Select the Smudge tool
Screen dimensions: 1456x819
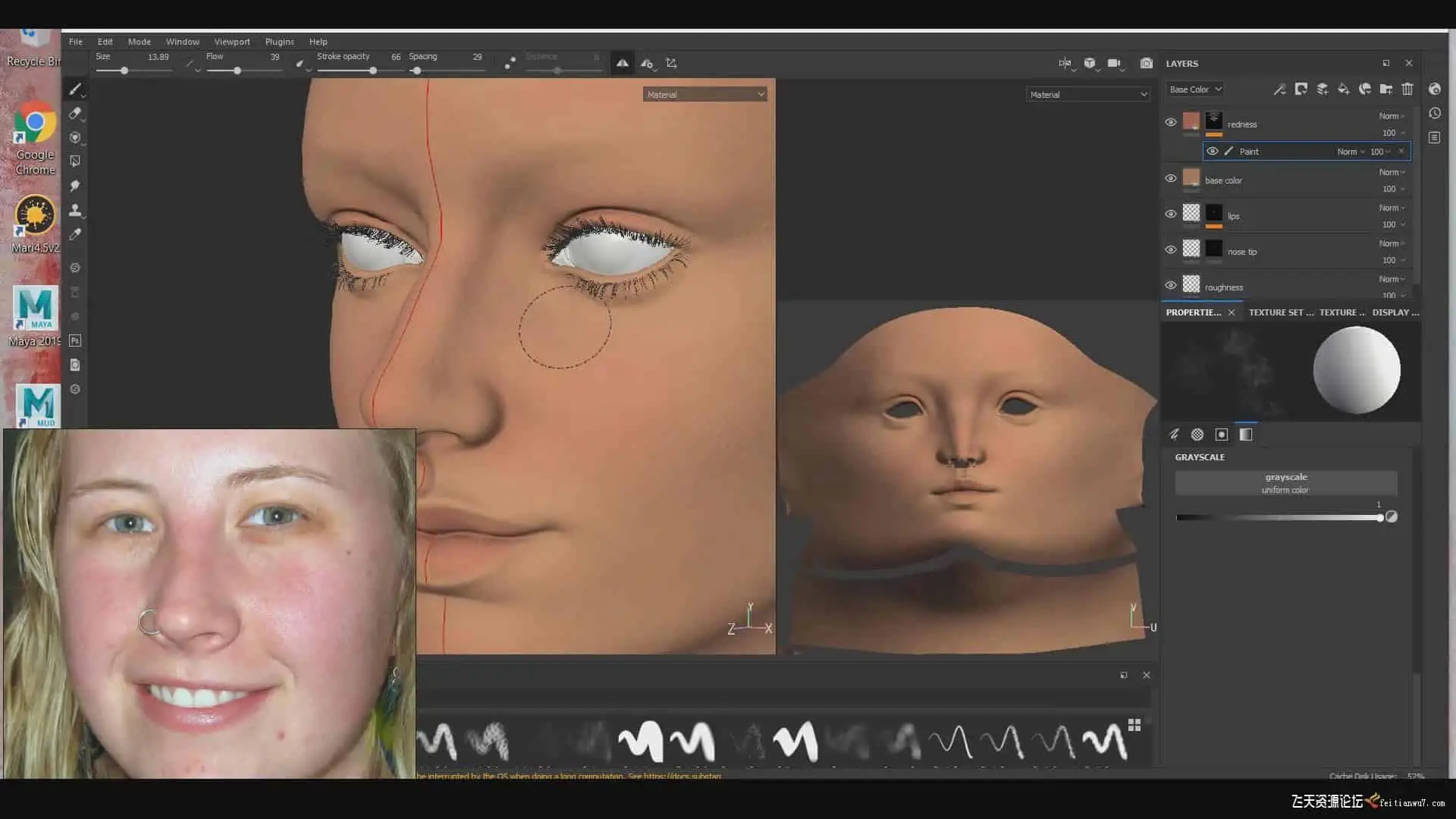tap(74, 186)
